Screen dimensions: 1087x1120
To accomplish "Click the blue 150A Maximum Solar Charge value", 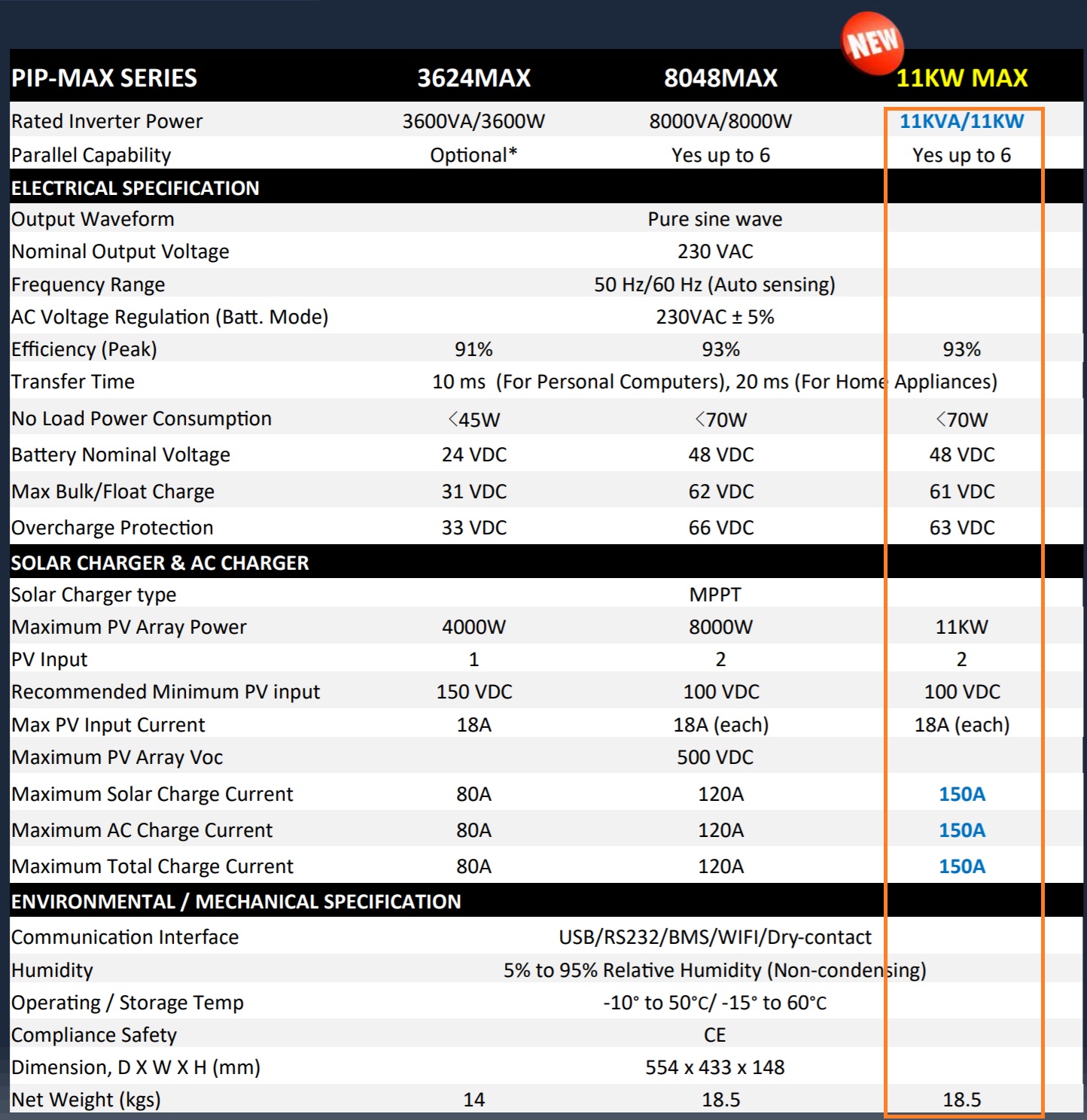I will 962,794.
